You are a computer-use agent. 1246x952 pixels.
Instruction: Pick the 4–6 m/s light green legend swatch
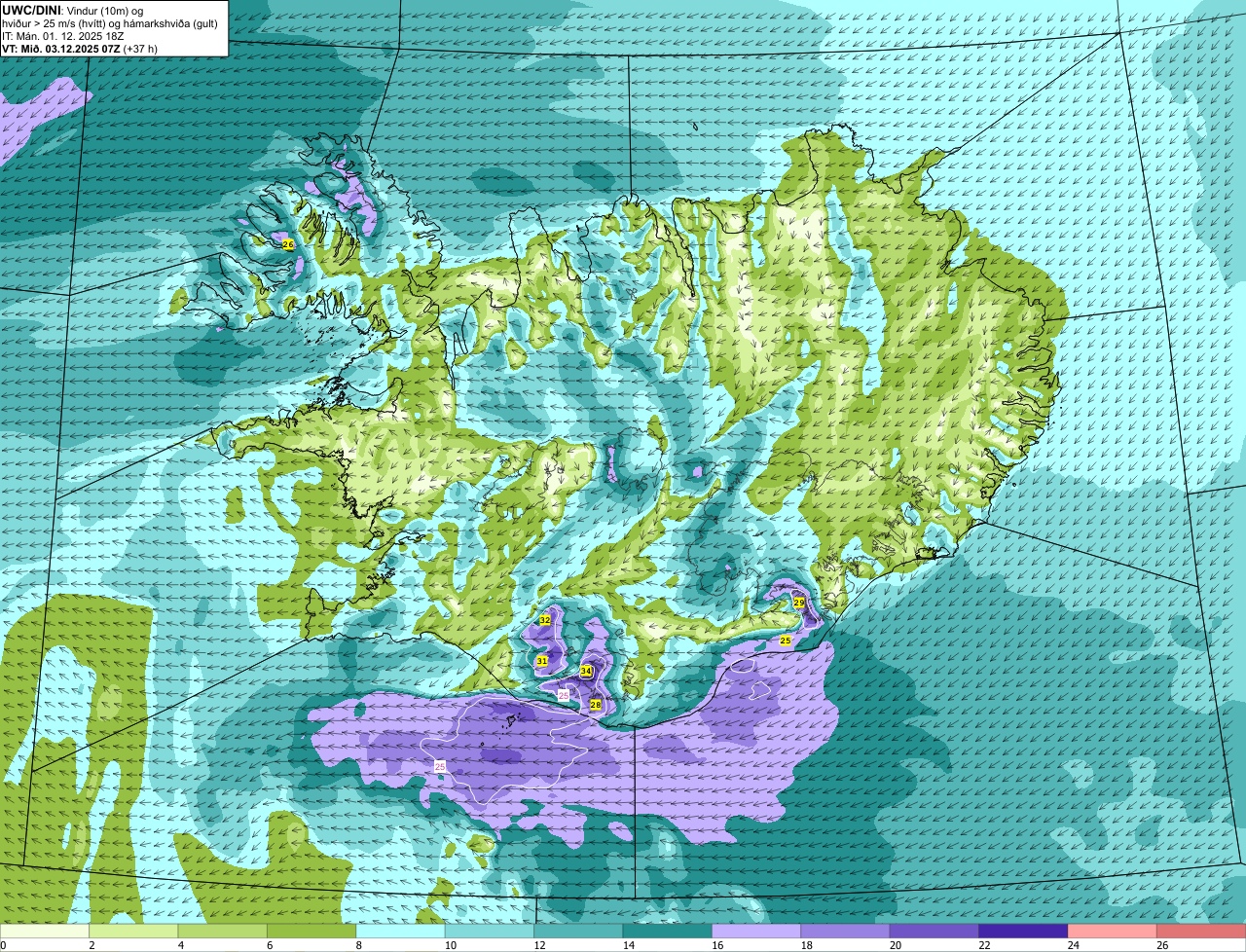pos(223,932)
